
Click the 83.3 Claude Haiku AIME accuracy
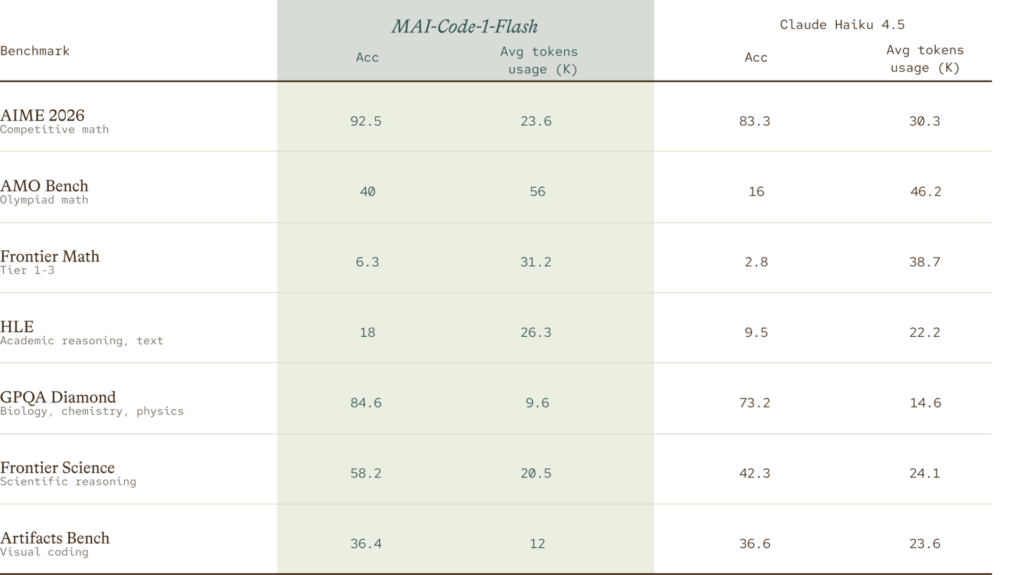754,122
